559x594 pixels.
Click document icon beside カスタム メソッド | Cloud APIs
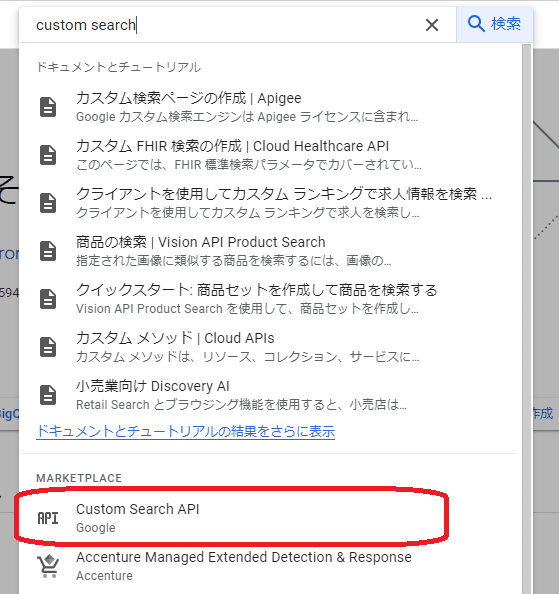point(48,347)
